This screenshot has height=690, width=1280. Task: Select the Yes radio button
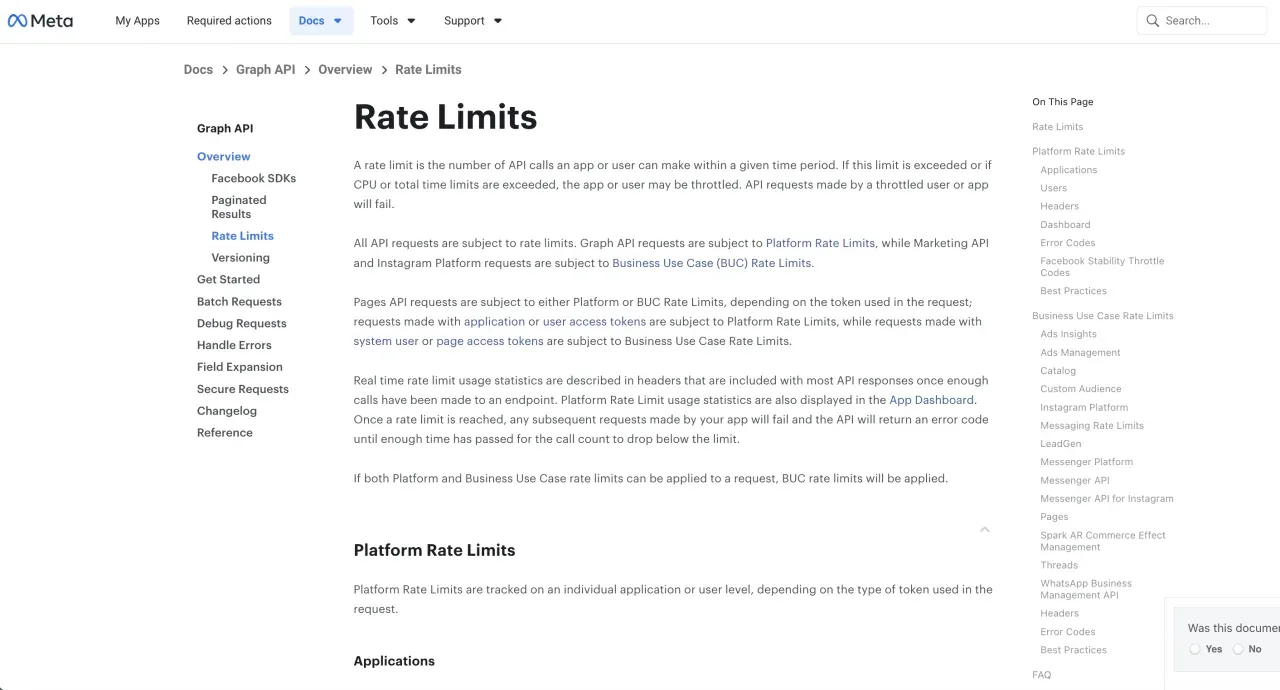(x=1195, y=649)
